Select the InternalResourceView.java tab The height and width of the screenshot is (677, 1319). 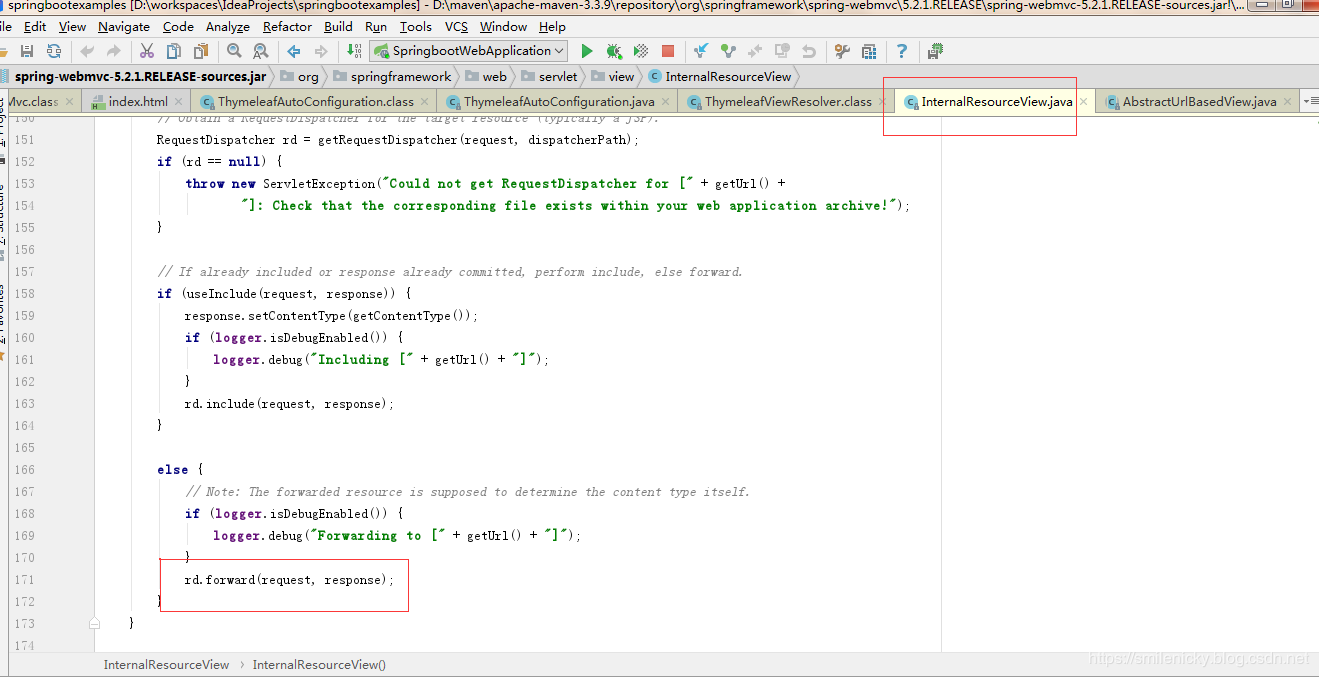(x=996, y=102)
